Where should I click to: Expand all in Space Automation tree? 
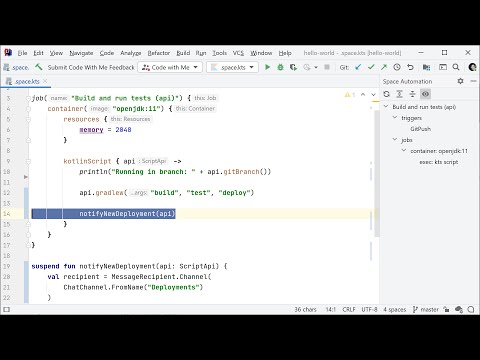click(x=399, y=94)
